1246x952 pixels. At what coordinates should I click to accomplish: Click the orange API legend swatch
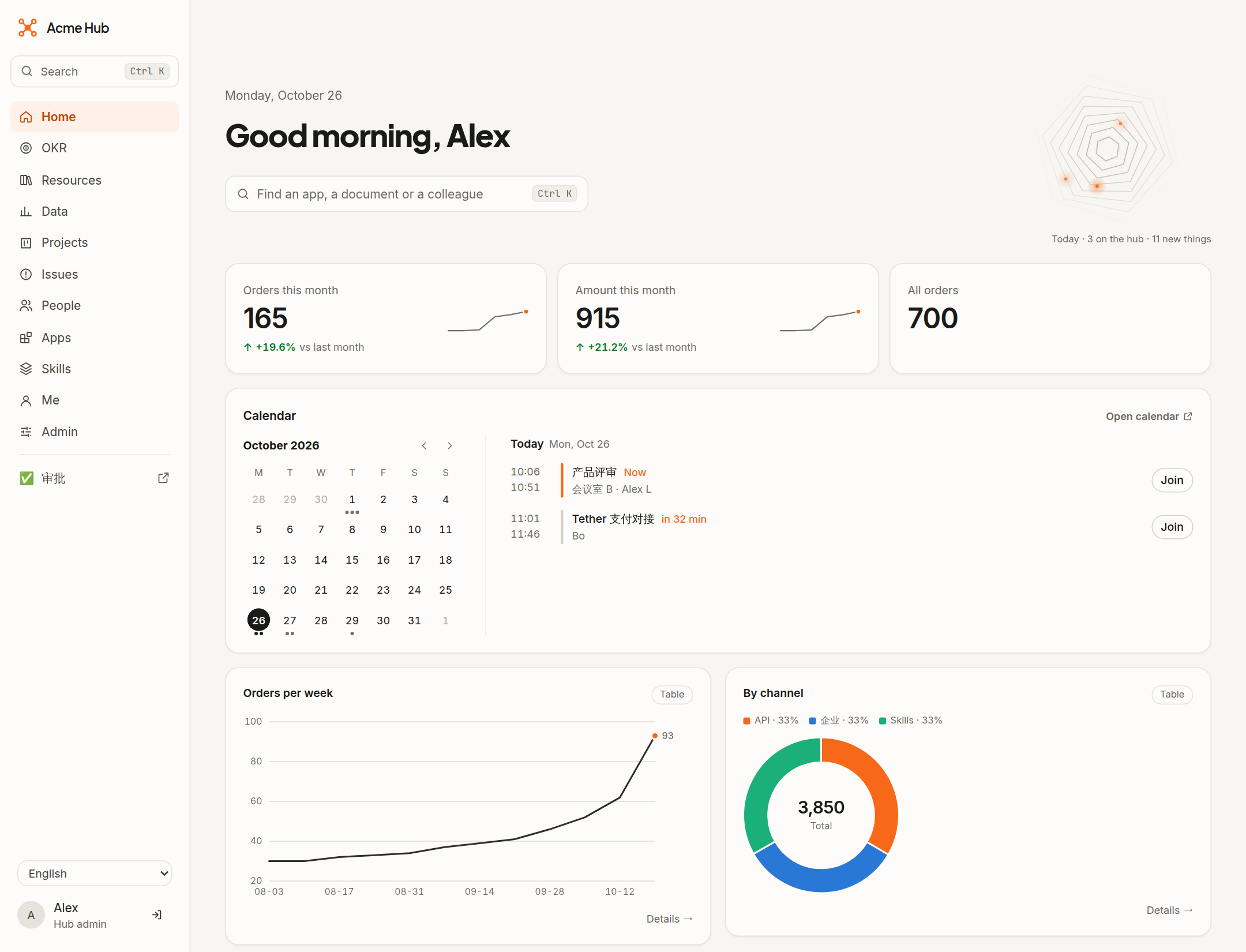click(x=746, y=721)
